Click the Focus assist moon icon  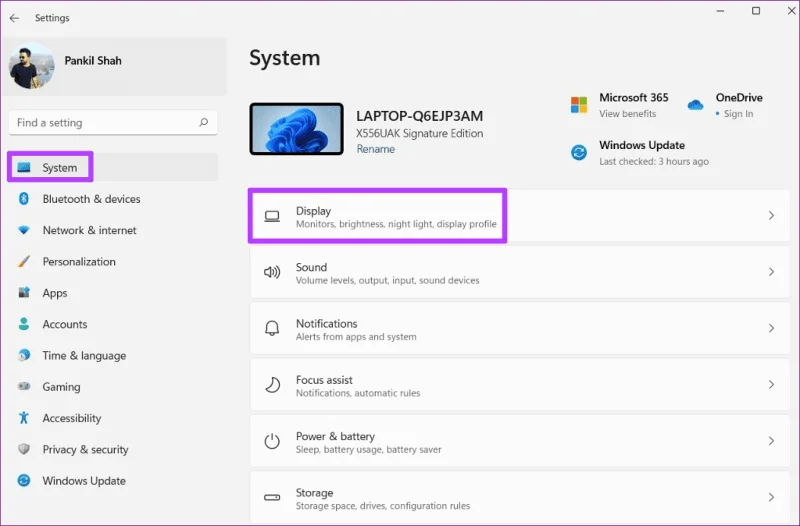click(x=272, y=385)
